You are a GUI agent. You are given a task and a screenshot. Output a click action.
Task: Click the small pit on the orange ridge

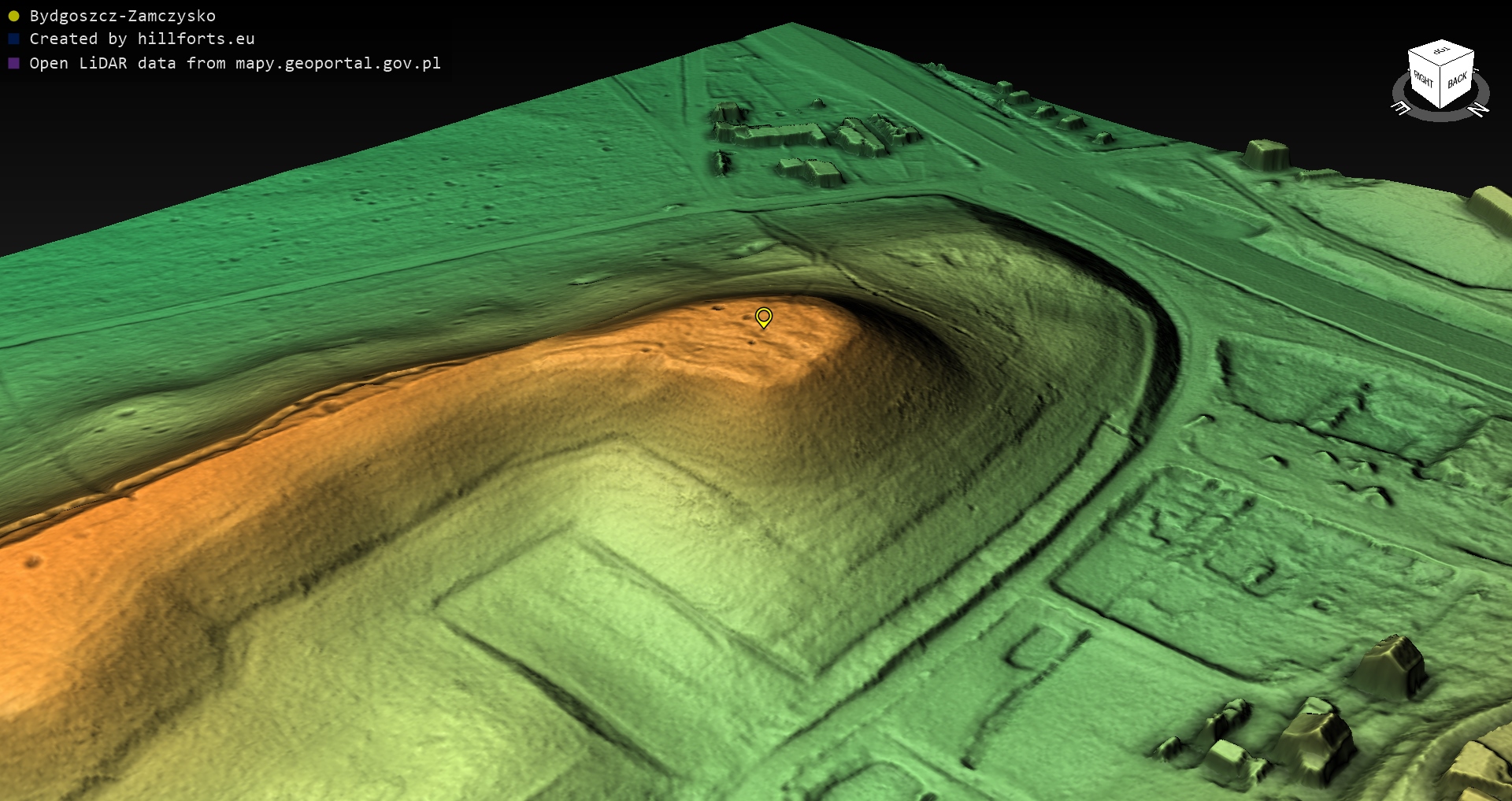[x=33, y=562]
